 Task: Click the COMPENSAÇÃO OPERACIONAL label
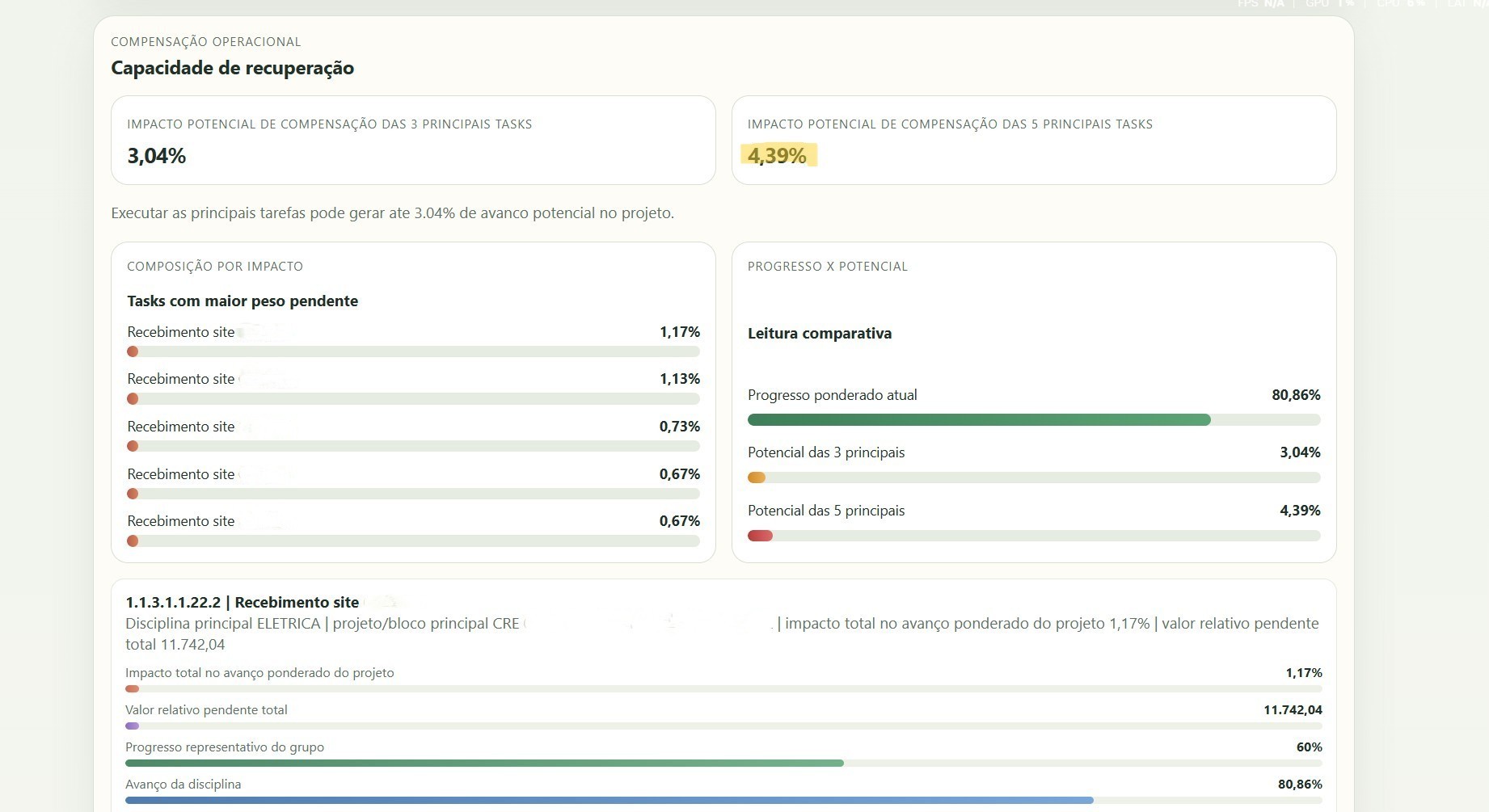(205, 41)
